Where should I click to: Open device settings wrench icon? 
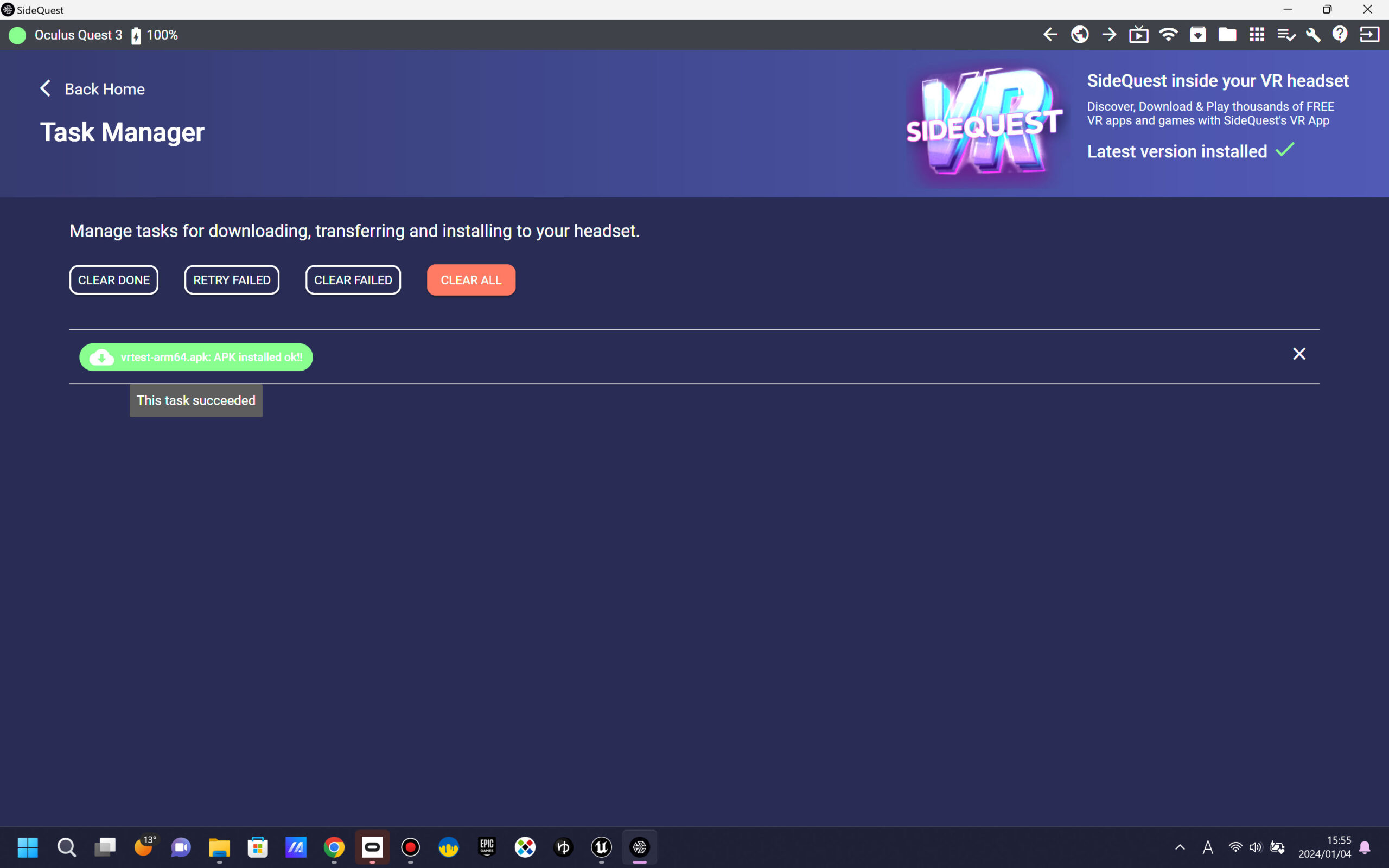click(x=1313, y=35)
